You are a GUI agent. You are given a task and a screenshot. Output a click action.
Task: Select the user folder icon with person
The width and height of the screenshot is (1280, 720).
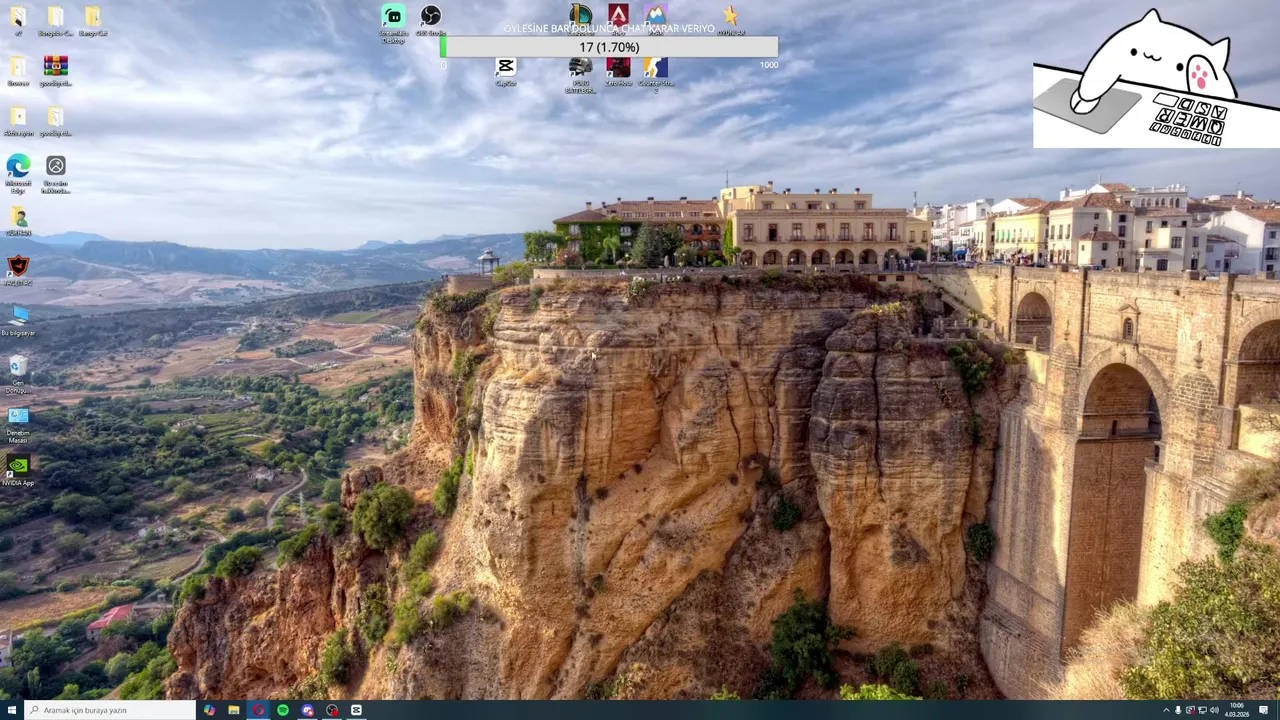tap(18, 221)
